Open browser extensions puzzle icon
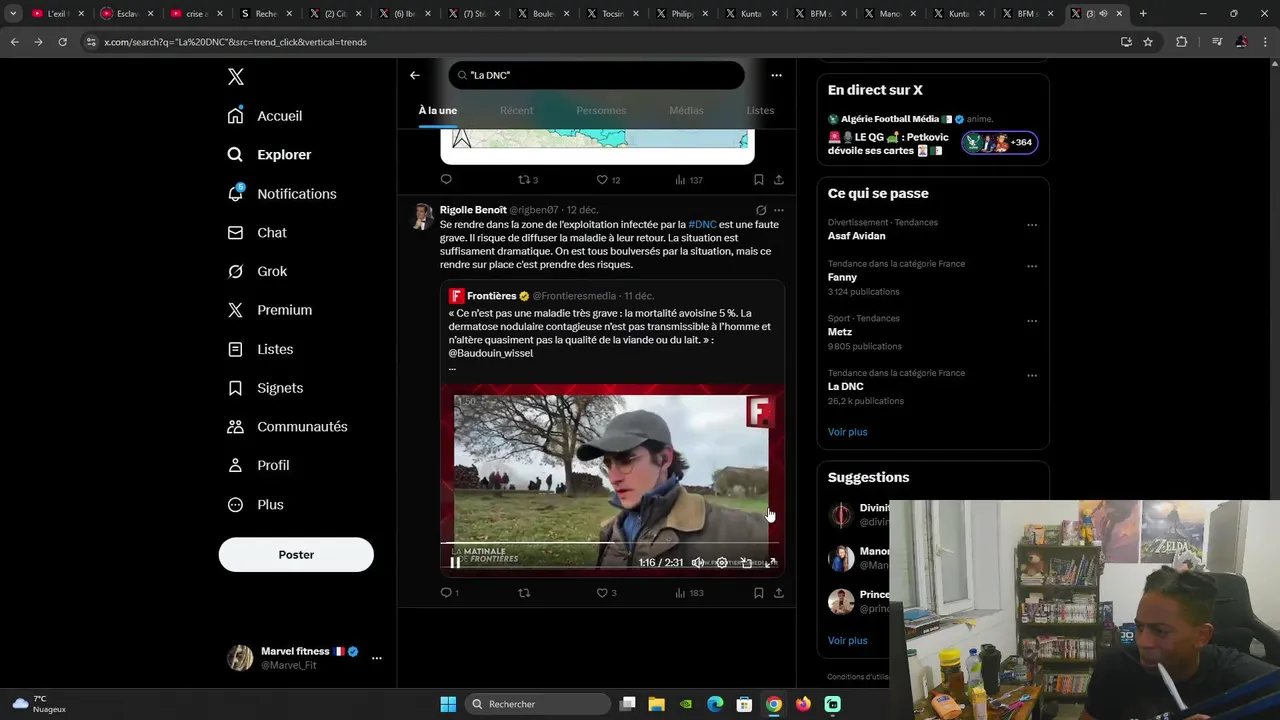The height and width of the screenshot is (720, 1280). (1182, 42)
